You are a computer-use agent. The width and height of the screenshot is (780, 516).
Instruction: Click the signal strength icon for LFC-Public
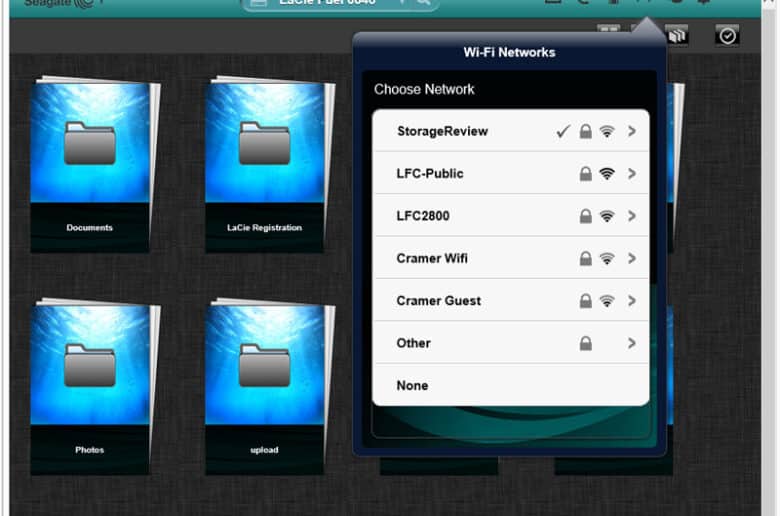607,174
